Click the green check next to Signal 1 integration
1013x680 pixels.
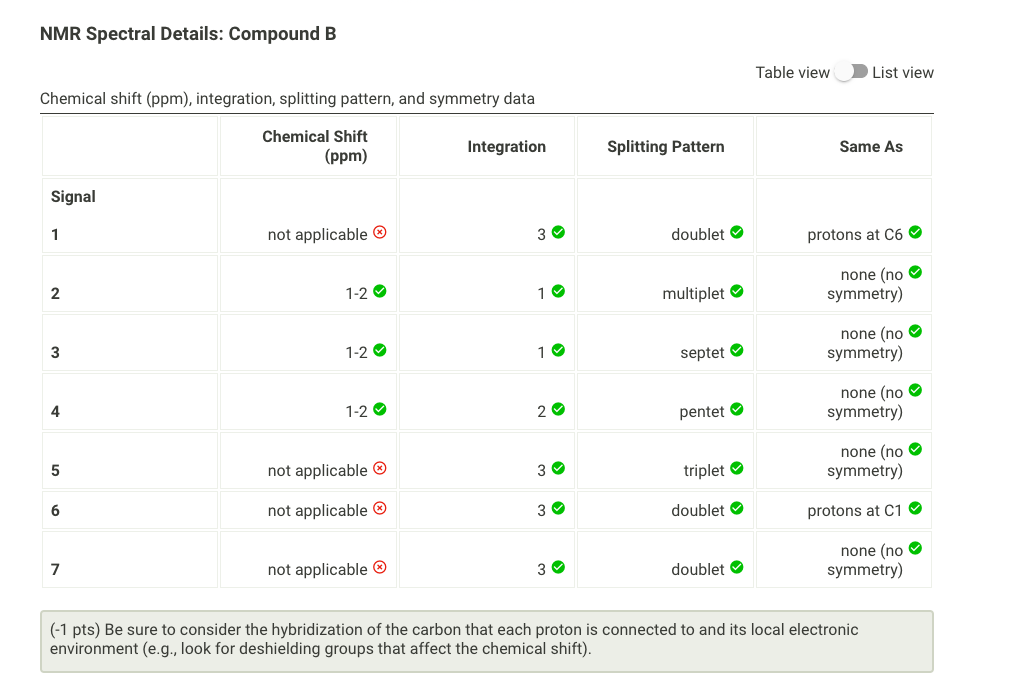559,232
